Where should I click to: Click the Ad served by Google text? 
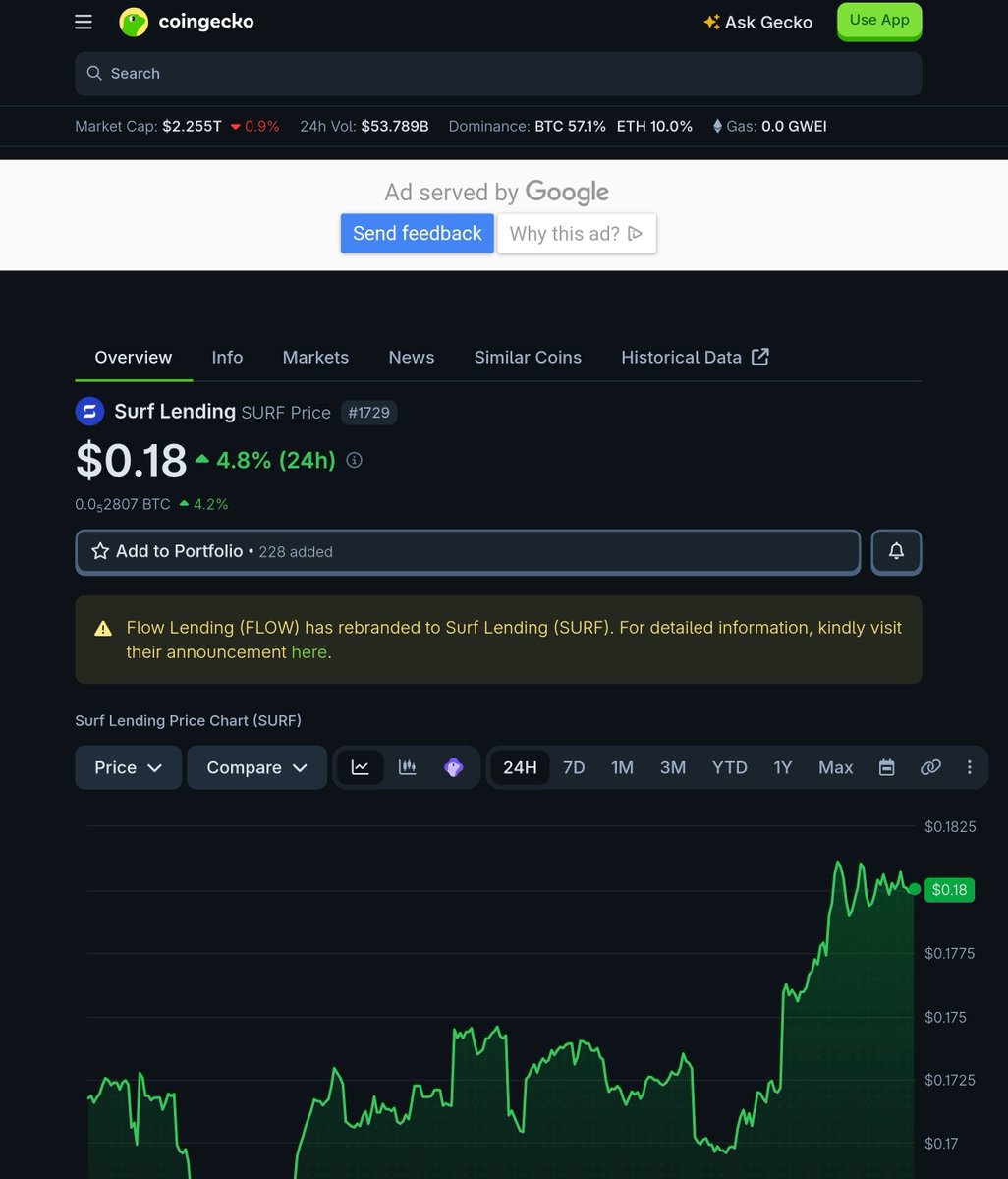pos(496,192)
